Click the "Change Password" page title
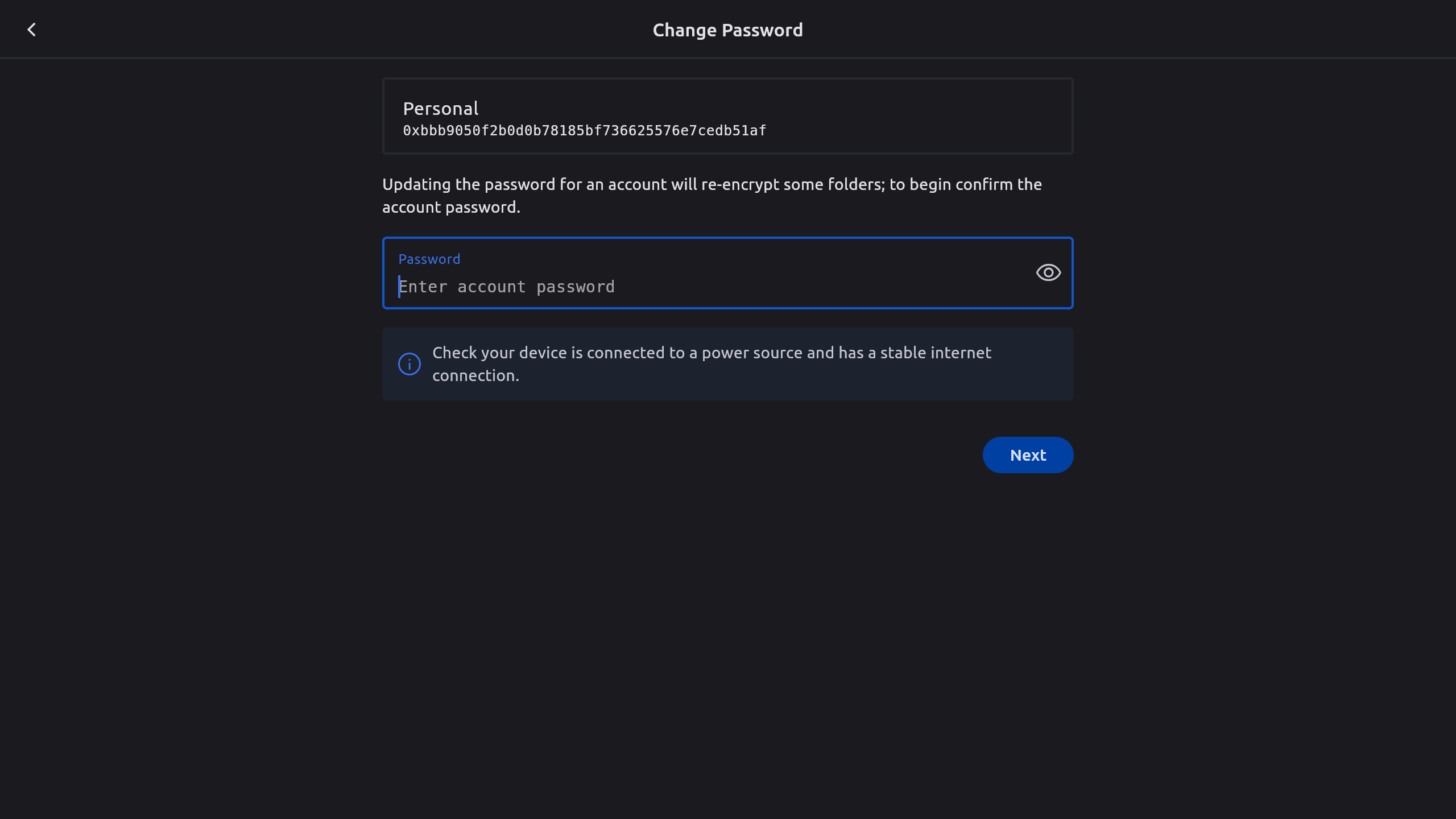The image size is (1456, 819). (727, 30)
